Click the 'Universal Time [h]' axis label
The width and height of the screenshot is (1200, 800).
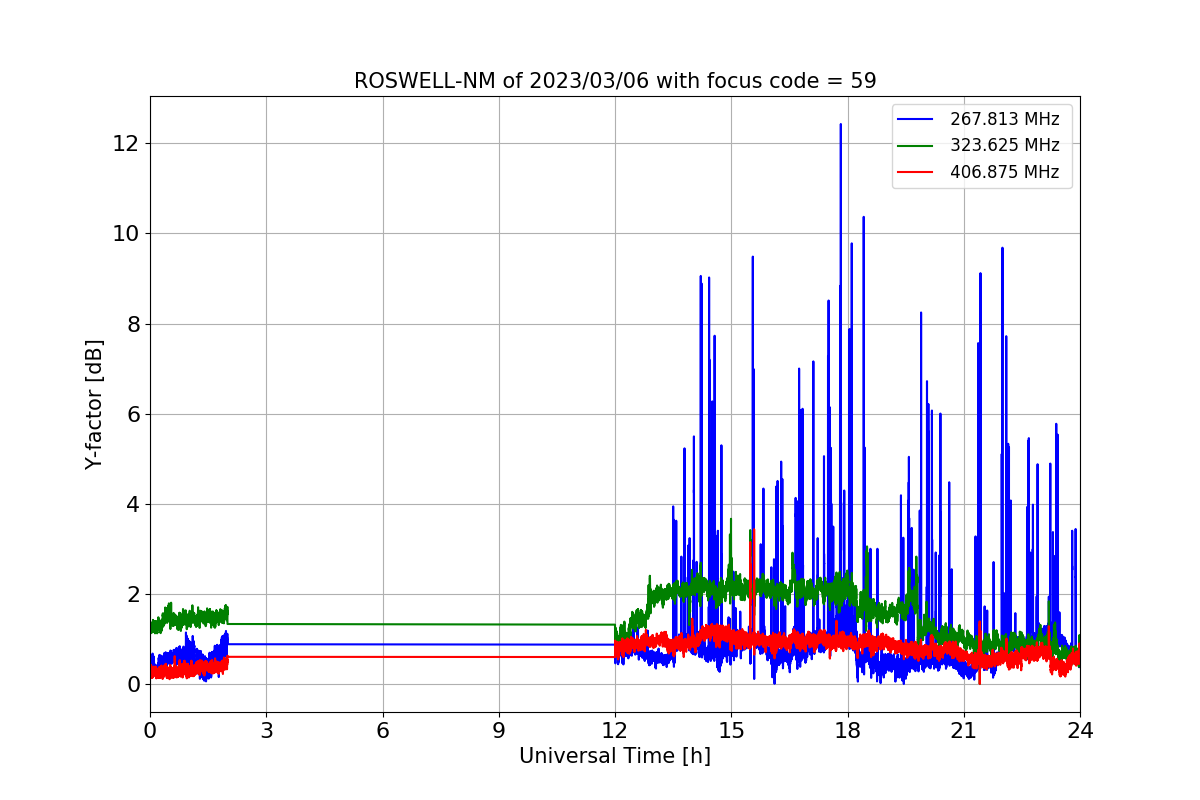[615, 756]
